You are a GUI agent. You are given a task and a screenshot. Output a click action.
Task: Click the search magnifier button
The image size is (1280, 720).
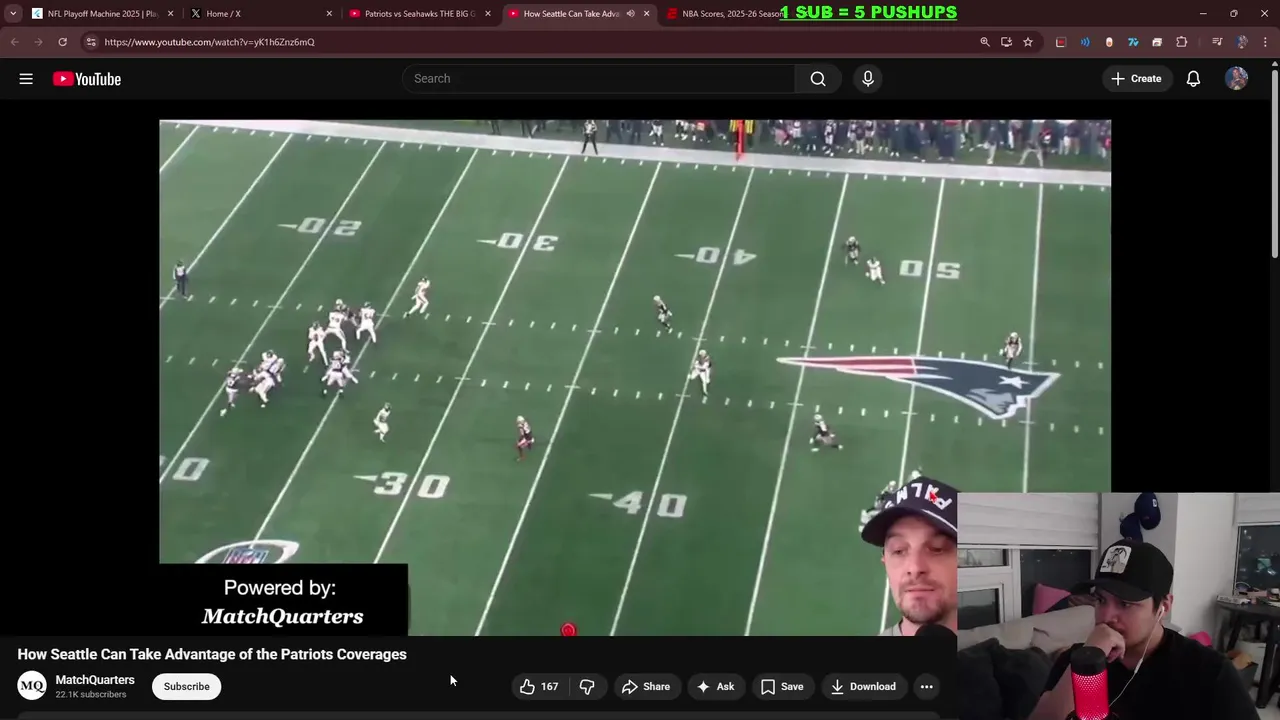pyautogui.click(x=818, y=79)
